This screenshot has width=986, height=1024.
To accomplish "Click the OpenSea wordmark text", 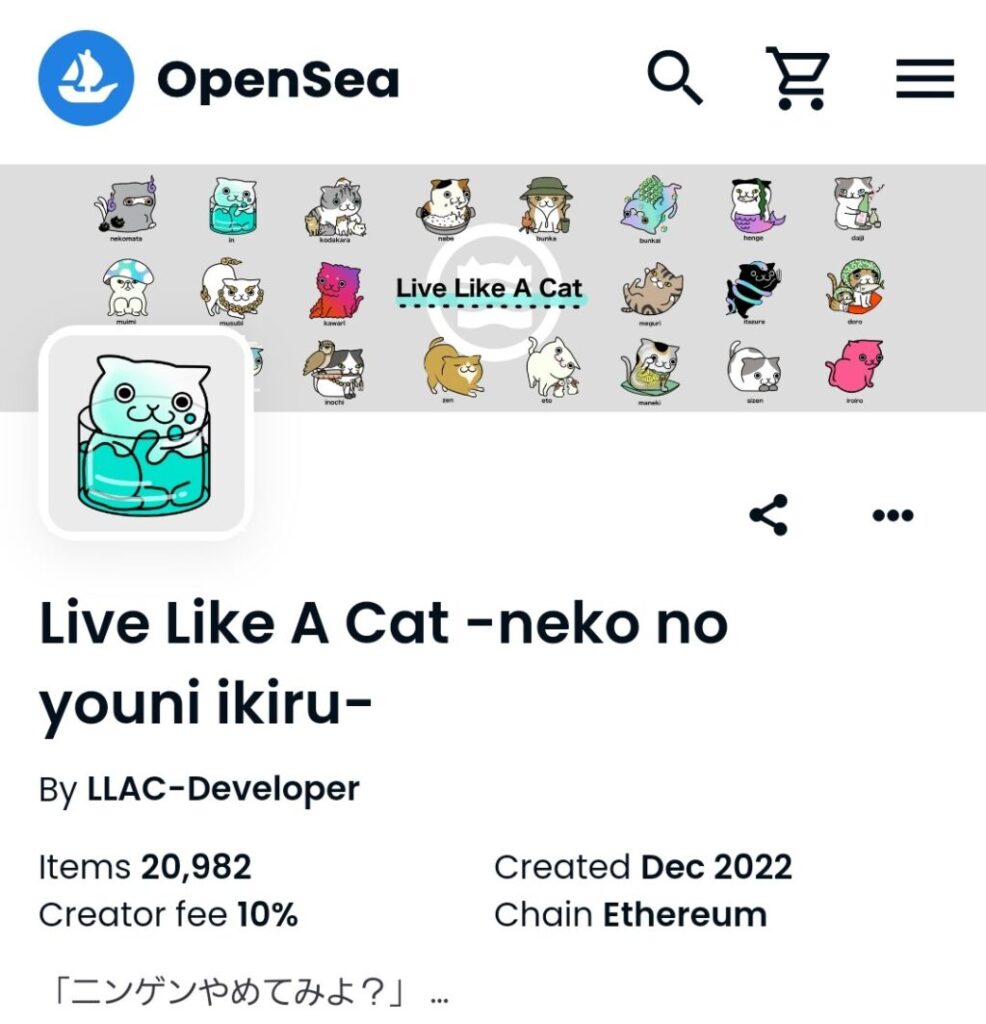I will pyautogui.click(x=278, y=80).
